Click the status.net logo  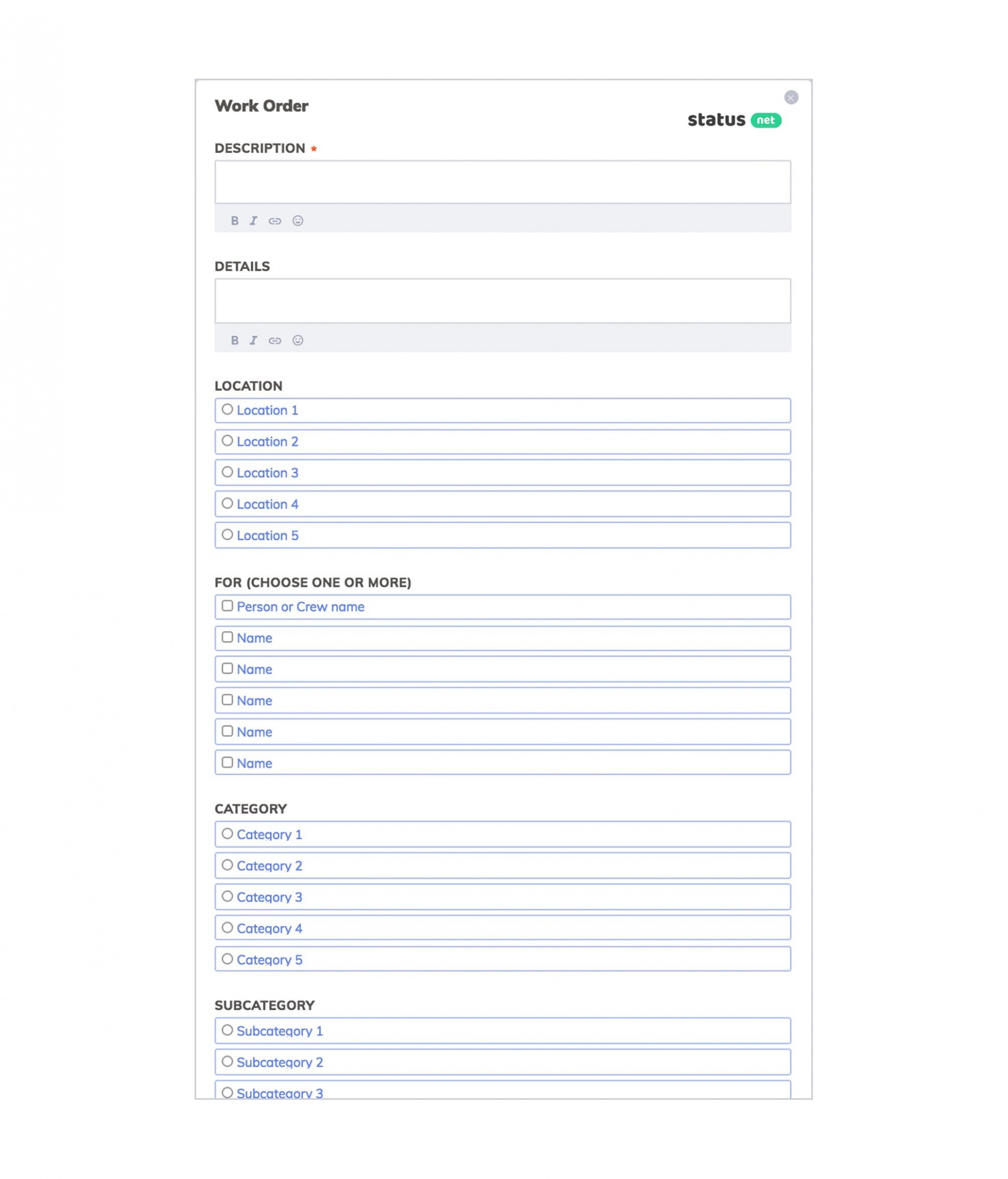point(734,120)
